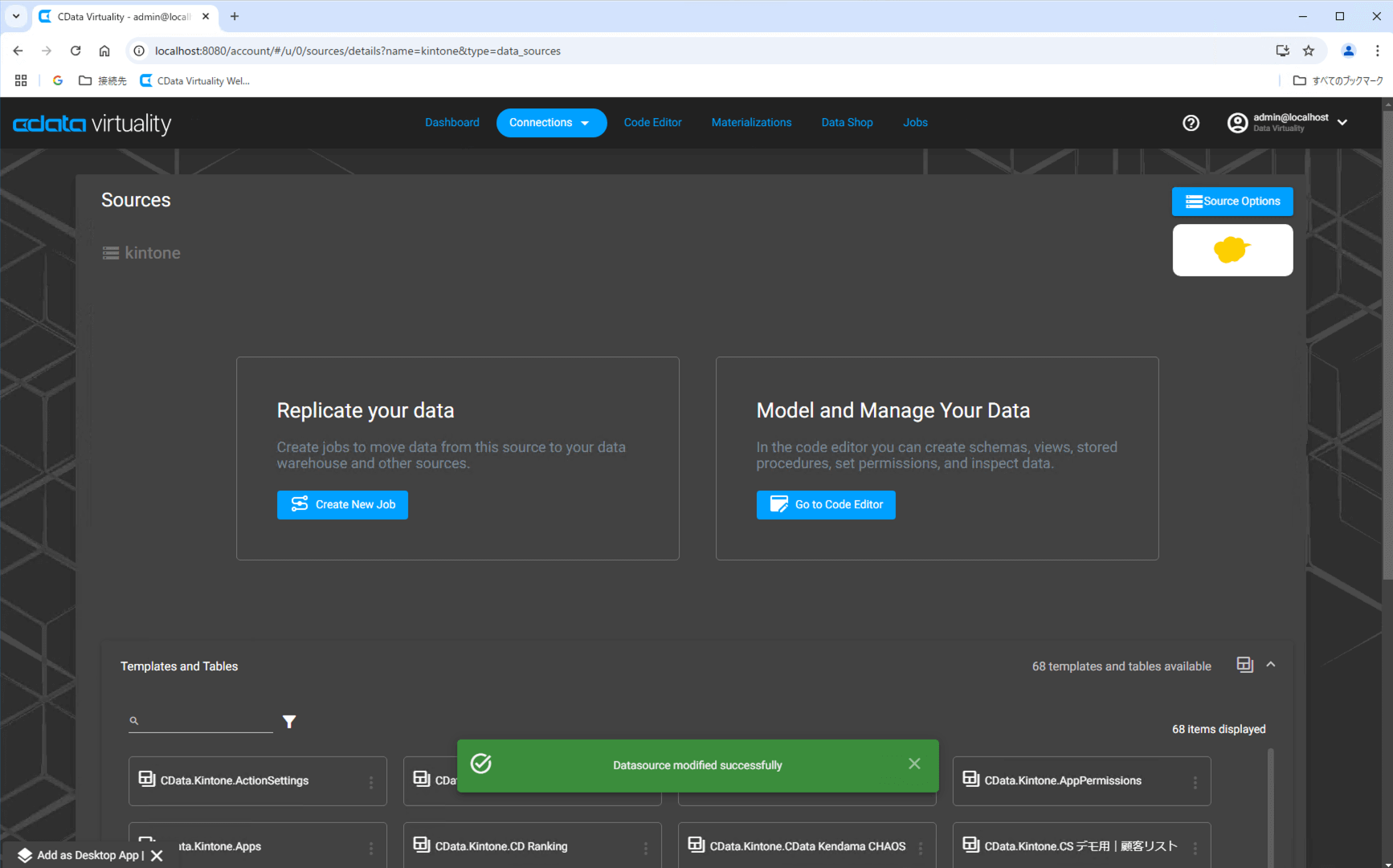The height and width of the screenshot is (868, 1393).
Task: Open a new browser tab
Action: [235, 16]
